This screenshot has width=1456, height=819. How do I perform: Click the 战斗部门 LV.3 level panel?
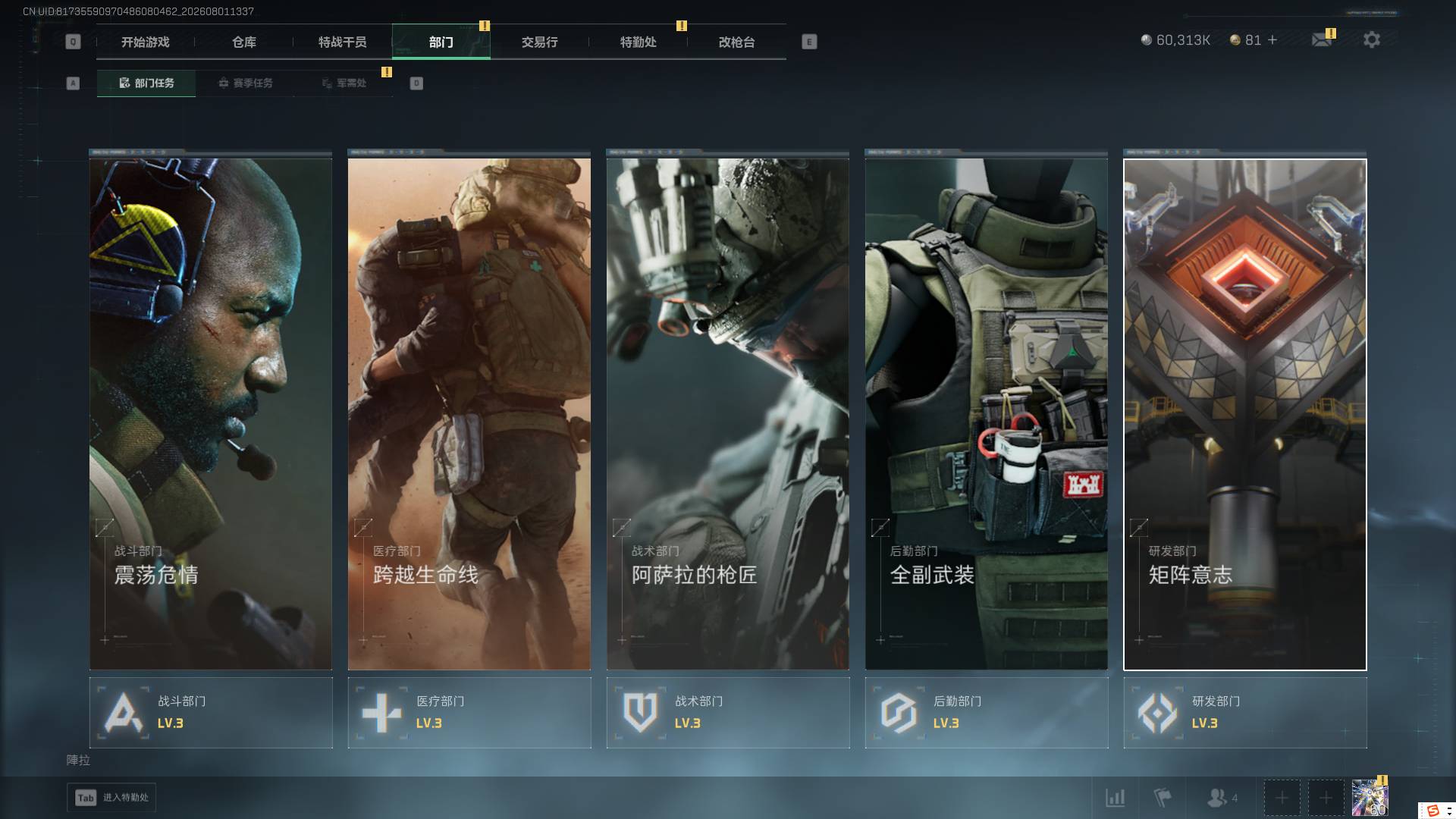(211, 713)
